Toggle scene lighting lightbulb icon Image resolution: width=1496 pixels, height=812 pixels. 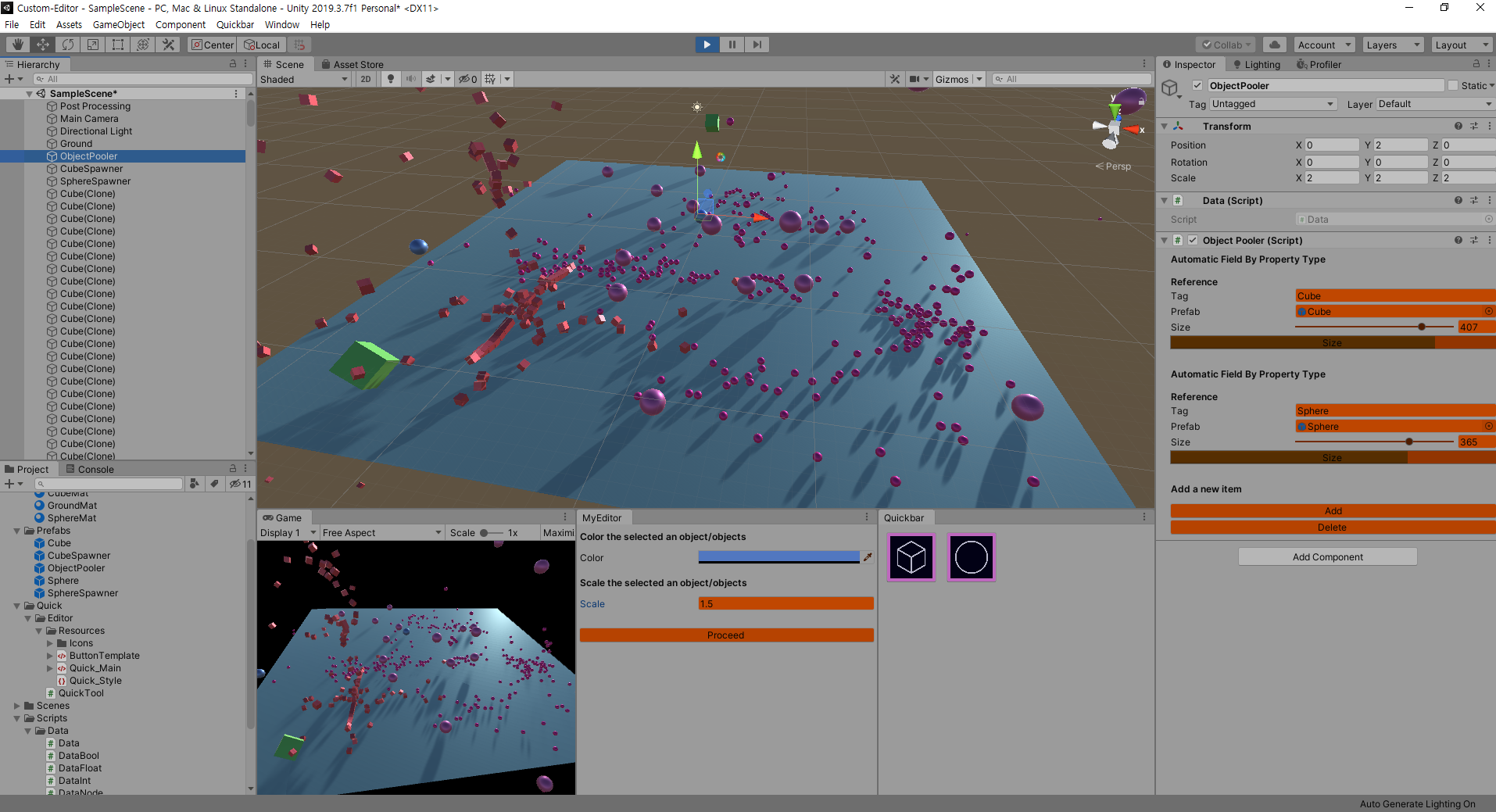point(391,79)
